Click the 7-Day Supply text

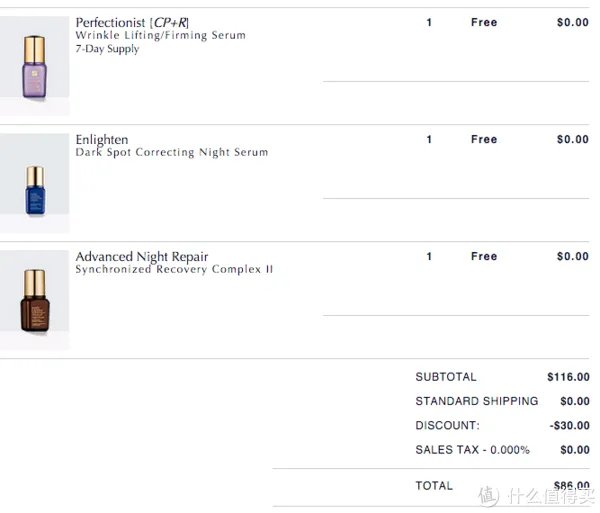(107, 49)
